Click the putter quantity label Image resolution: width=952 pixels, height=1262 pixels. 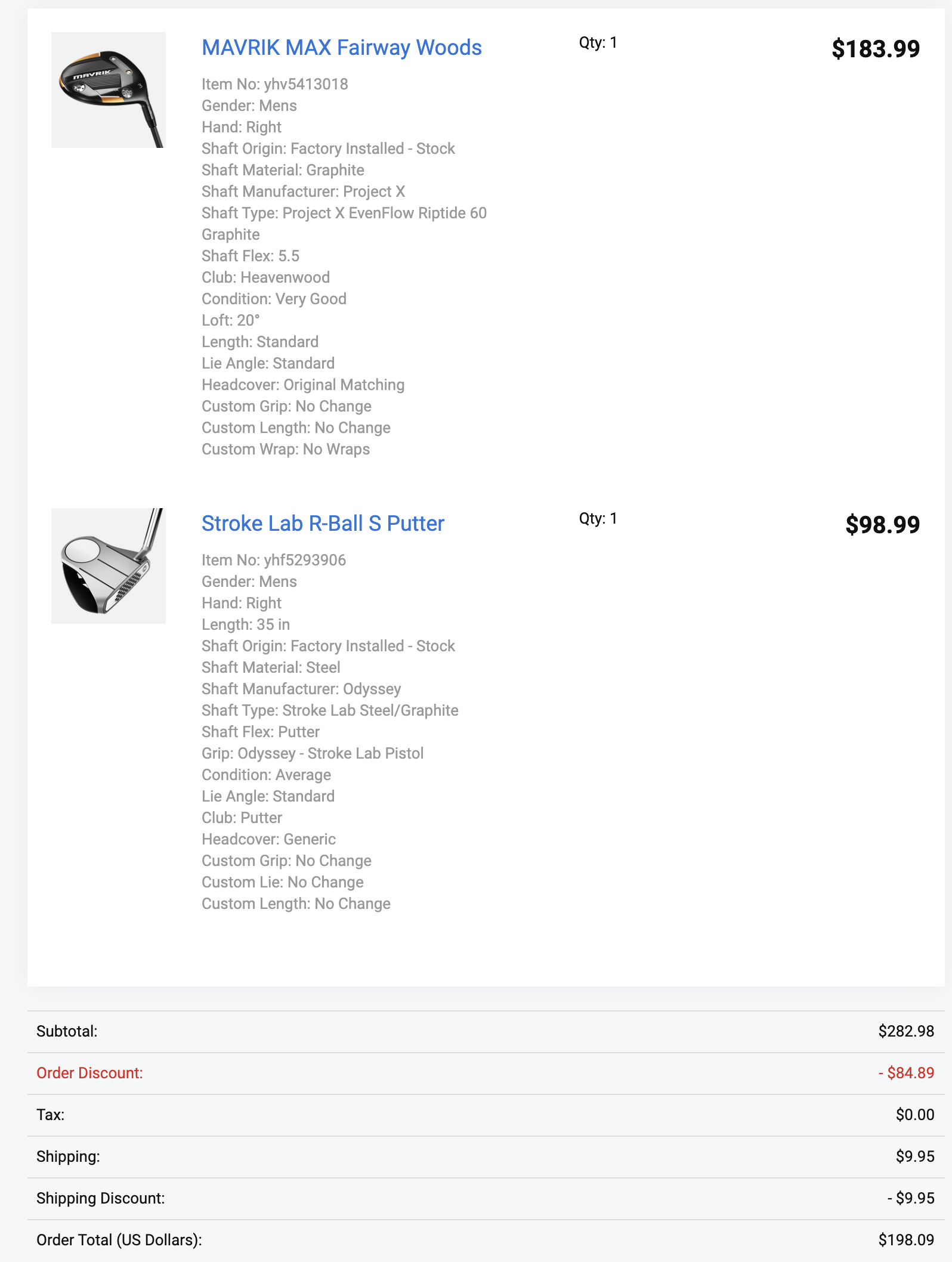click(x=598, y=519)
